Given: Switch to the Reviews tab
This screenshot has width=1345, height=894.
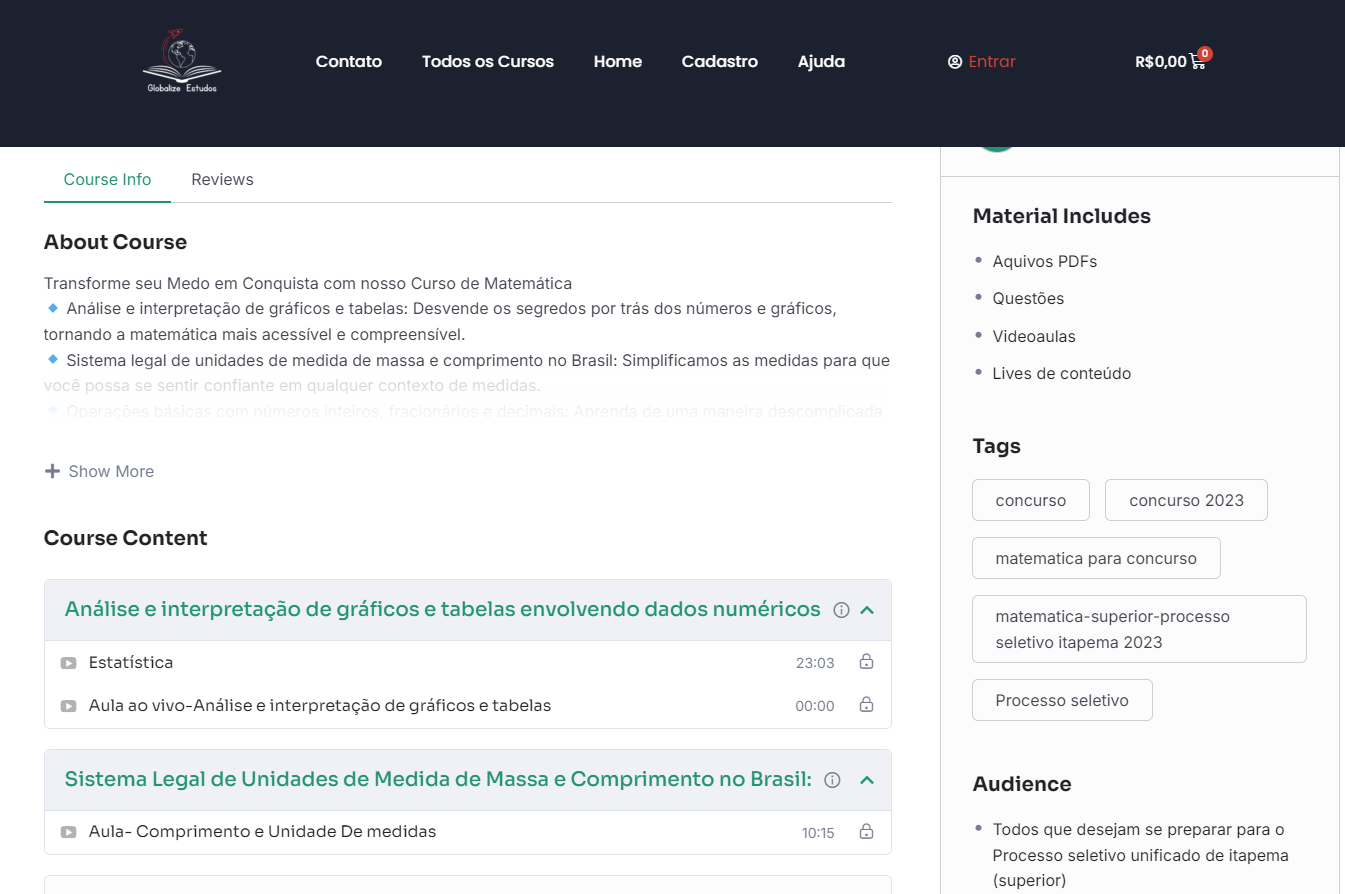Looking at the screenshot, I should [222, 179].
